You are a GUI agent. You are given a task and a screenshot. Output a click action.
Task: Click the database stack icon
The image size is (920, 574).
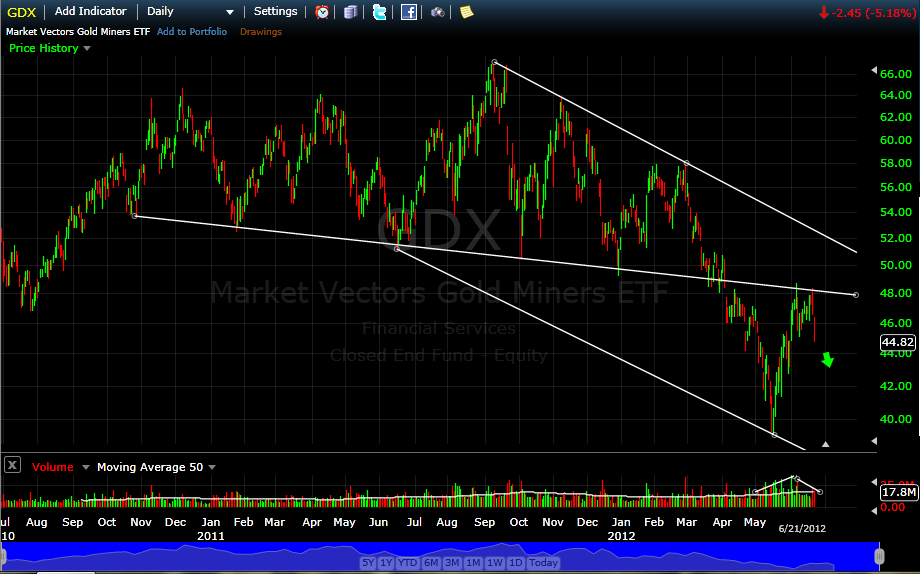351,12
